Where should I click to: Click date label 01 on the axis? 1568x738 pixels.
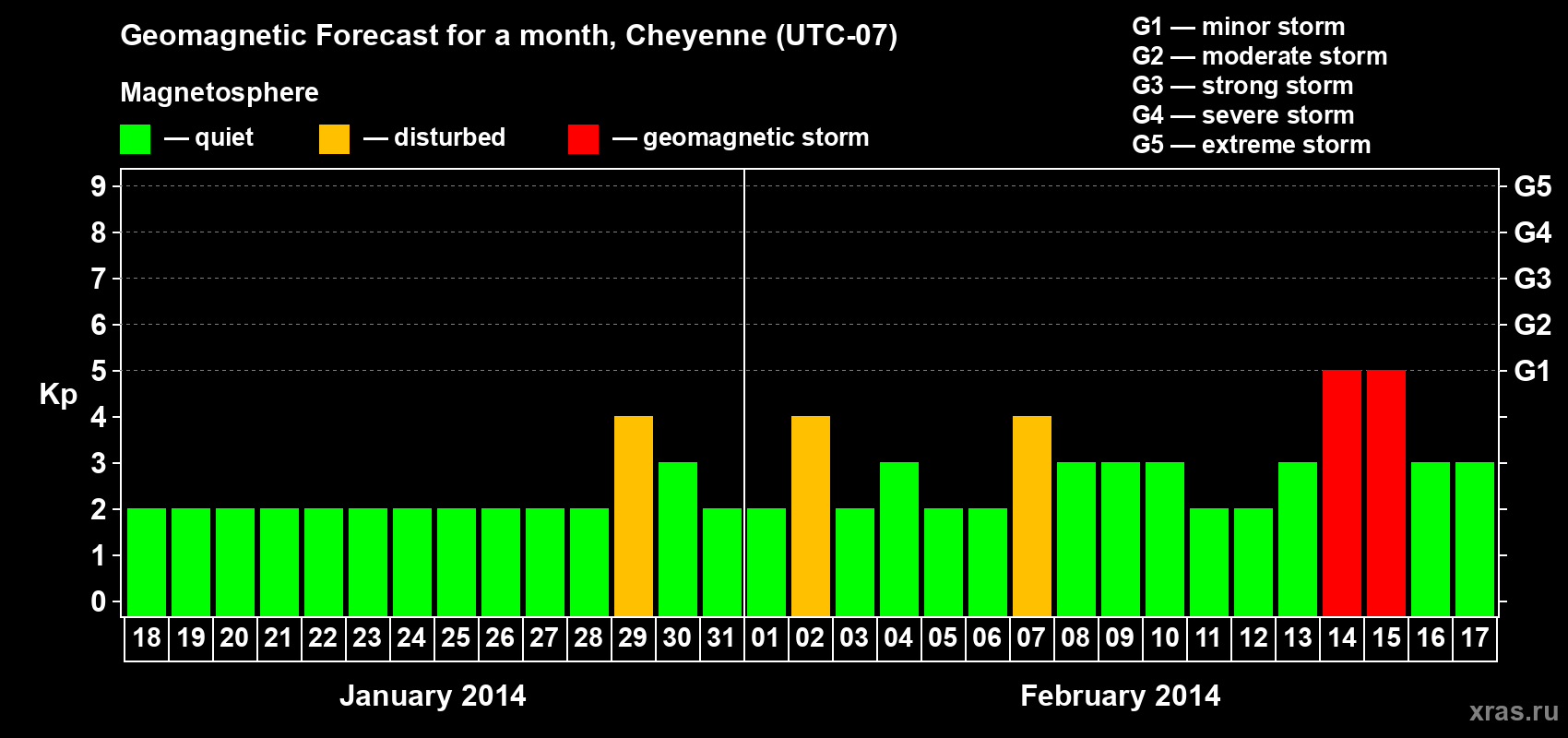(x=766, y=638)
